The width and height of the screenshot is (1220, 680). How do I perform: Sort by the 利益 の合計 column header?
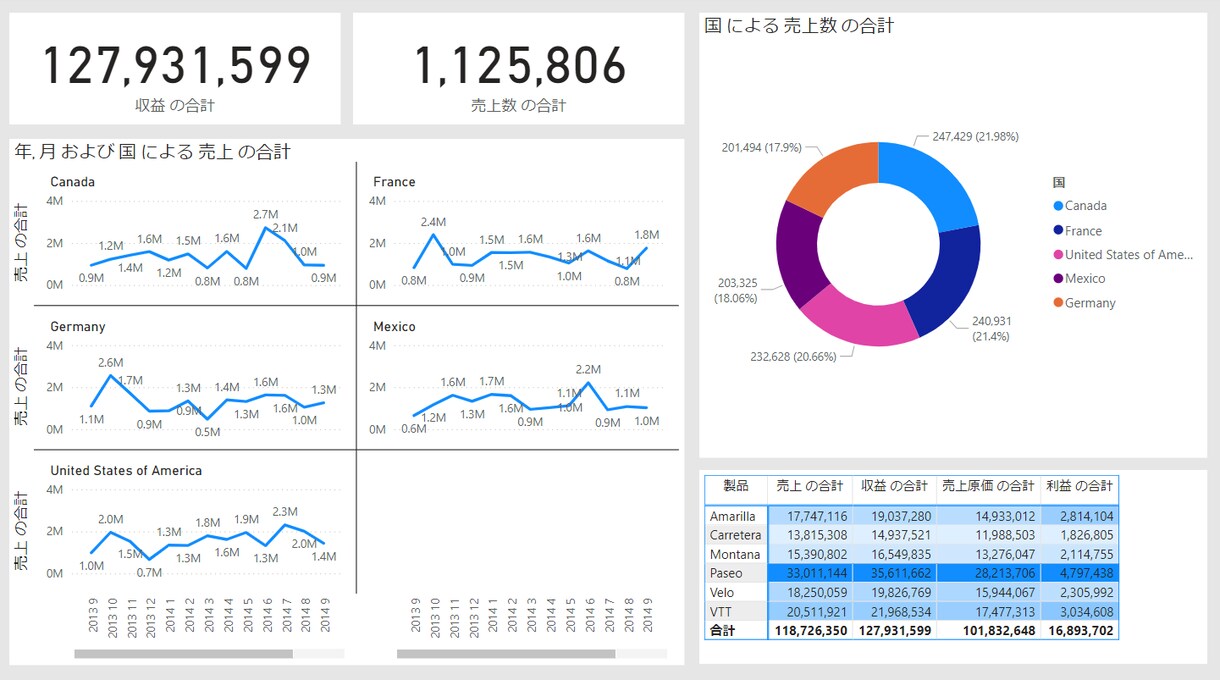pos(1079,485)
